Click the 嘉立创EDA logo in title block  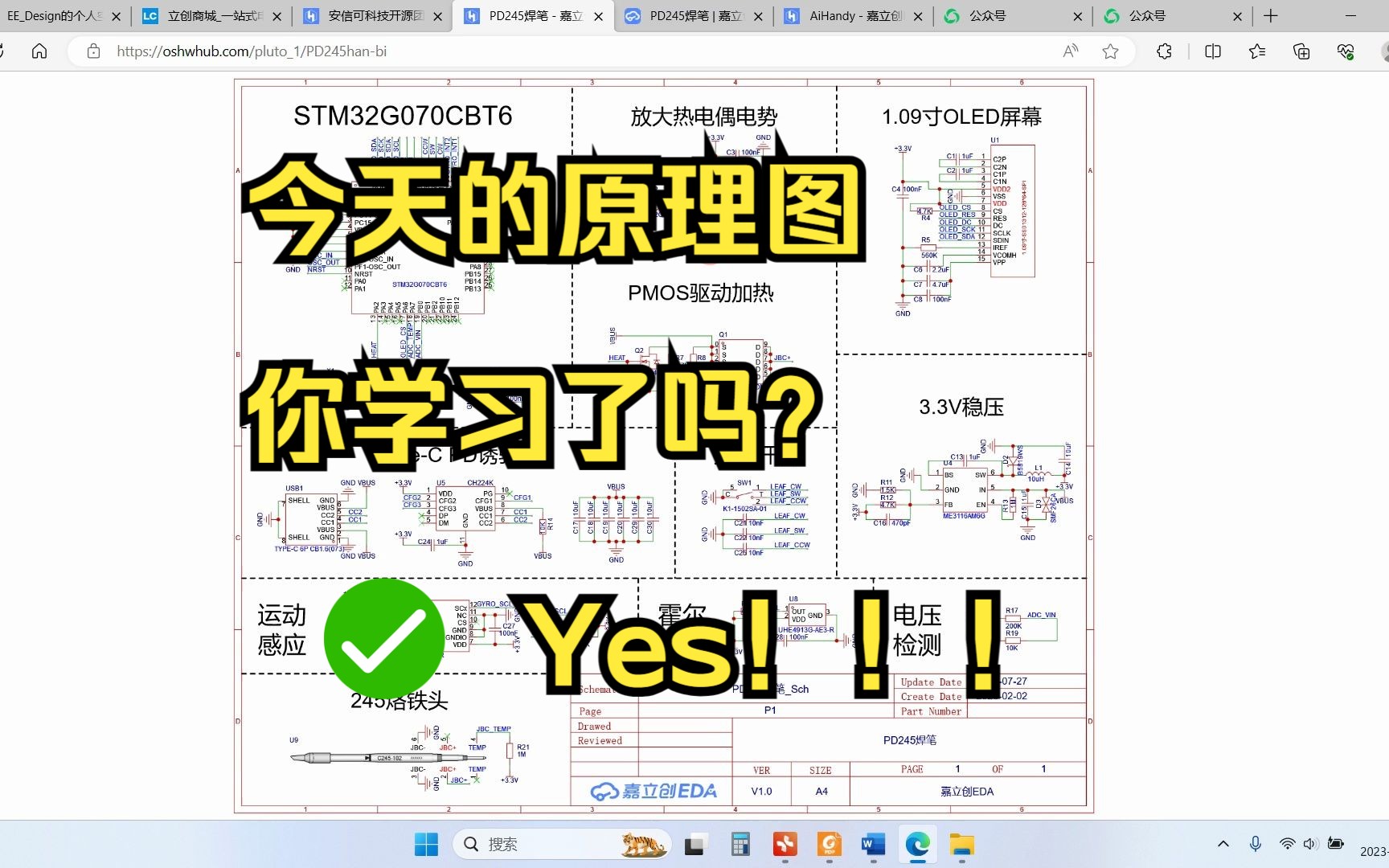tap(653, 792)
